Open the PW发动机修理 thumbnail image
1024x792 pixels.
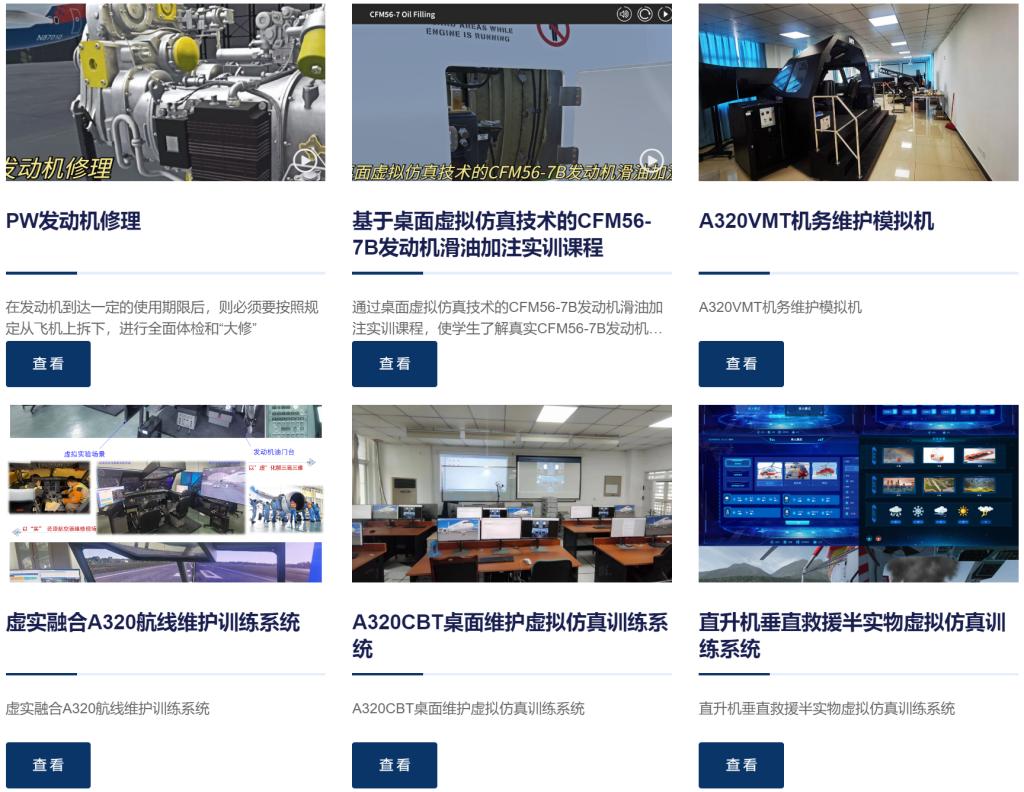pos(165,92)
